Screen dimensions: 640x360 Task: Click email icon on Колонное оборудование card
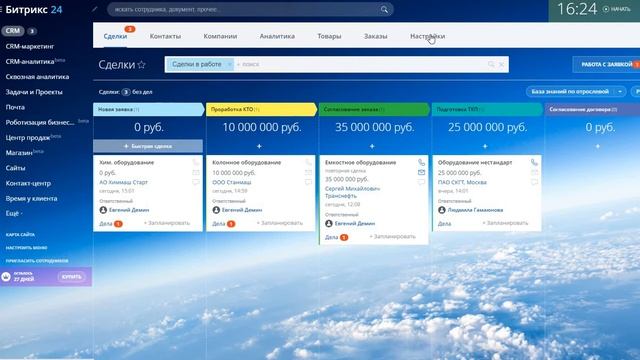pos(309,173)
